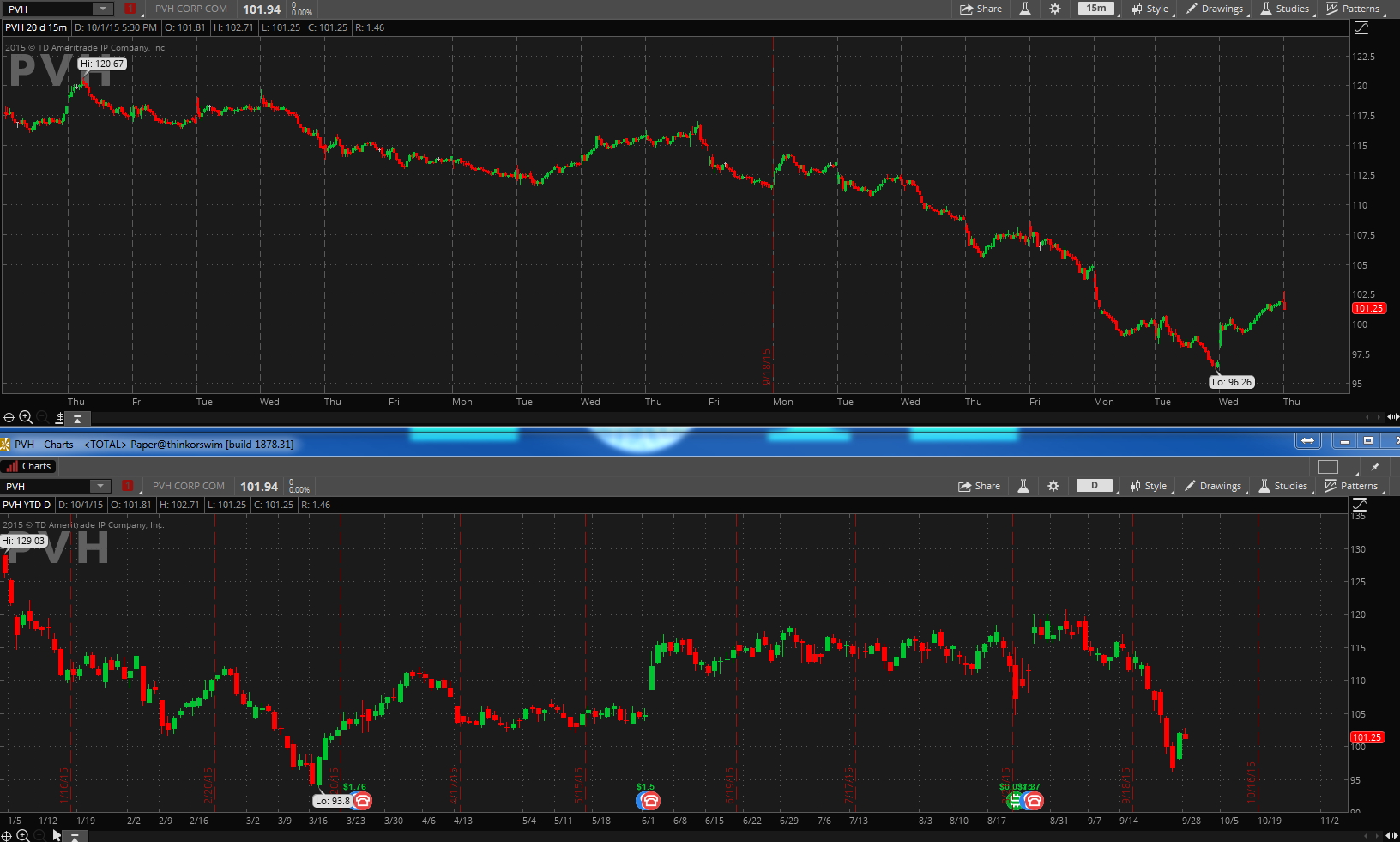Image resolution: width=1400 pixels, height=842 pixels.
Task: Click the Lo: 96.26 bubble
Action: pyautogui.click(x=1232, y=382)
